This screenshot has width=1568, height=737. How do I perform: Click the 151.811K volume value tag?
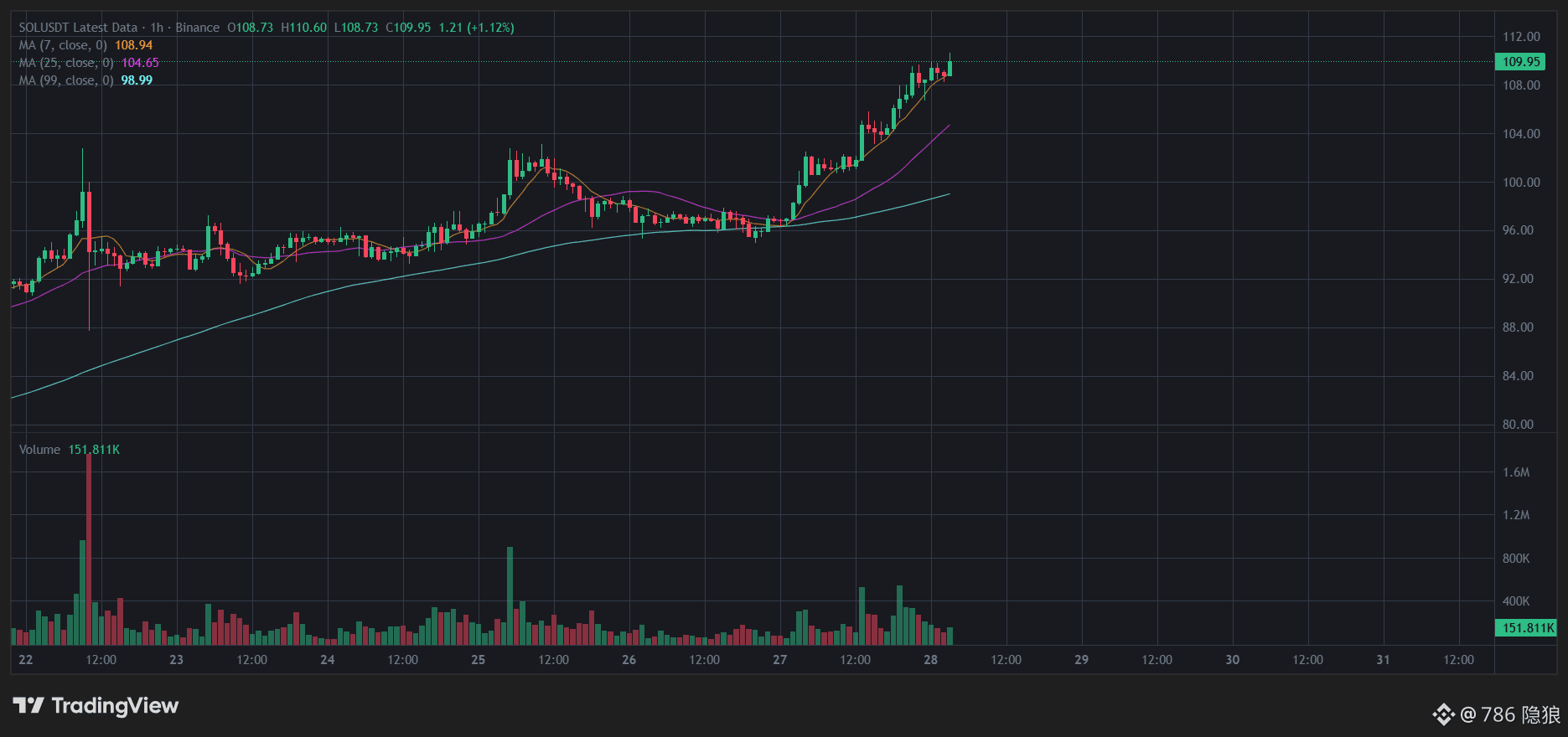[x=1526, y=628]
